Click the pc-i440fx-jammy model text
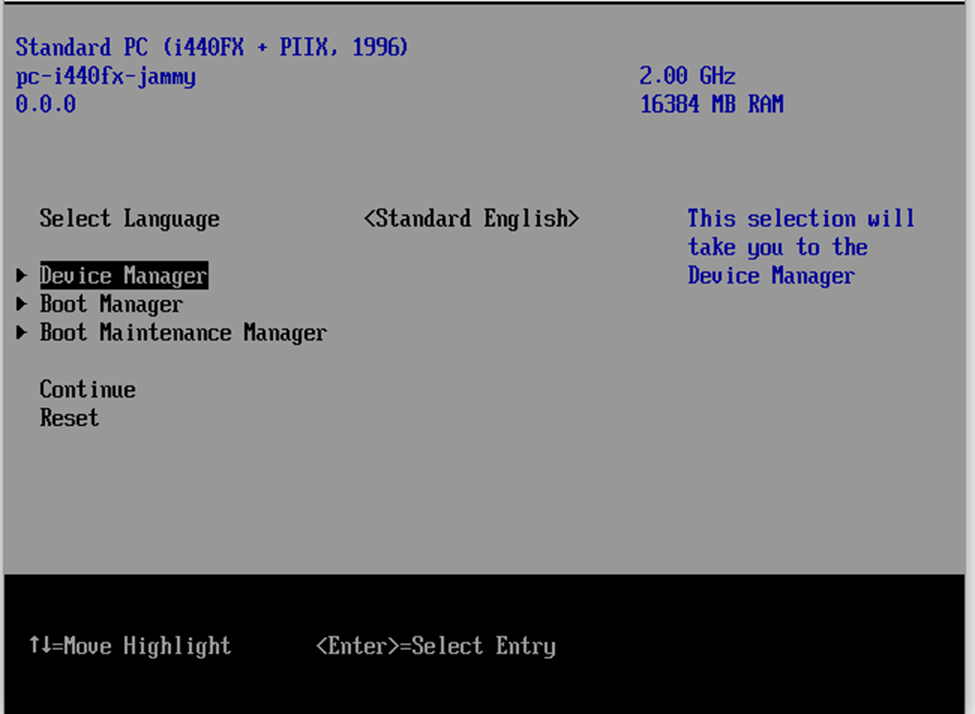 [x=106, y=75]
